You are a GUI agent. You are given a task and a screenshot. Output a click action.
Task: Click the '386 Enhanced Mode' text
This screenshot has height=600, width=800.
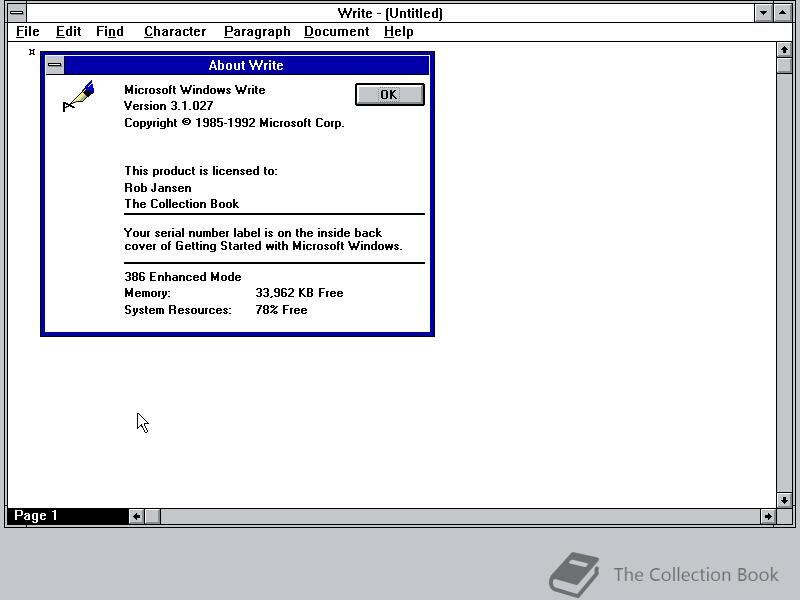(x=183, y=277)
